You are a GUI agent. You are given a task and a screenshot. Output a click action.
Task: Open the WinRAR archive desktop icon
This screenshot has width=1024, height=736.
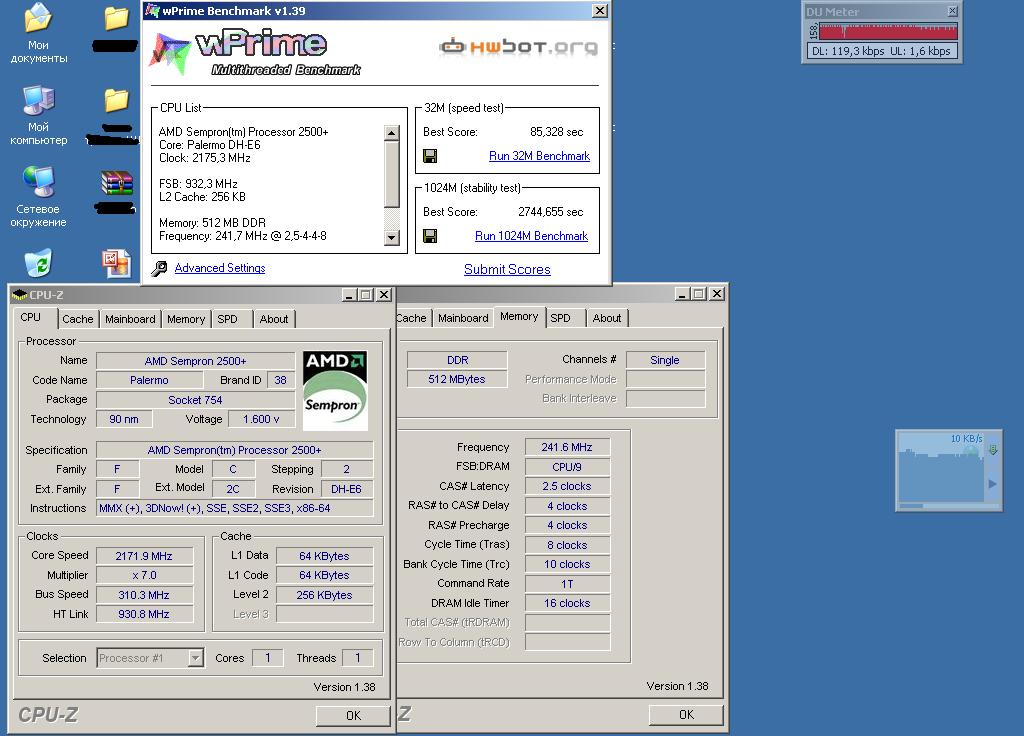click(117, 183)
